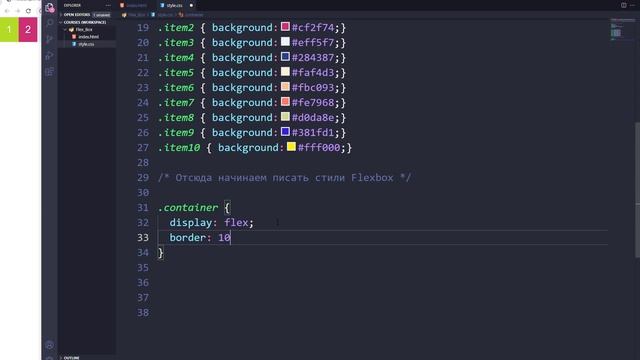Click line number 36 in the gutter
The width and height of the screenshot is (640, 360).
click(143, 282)
